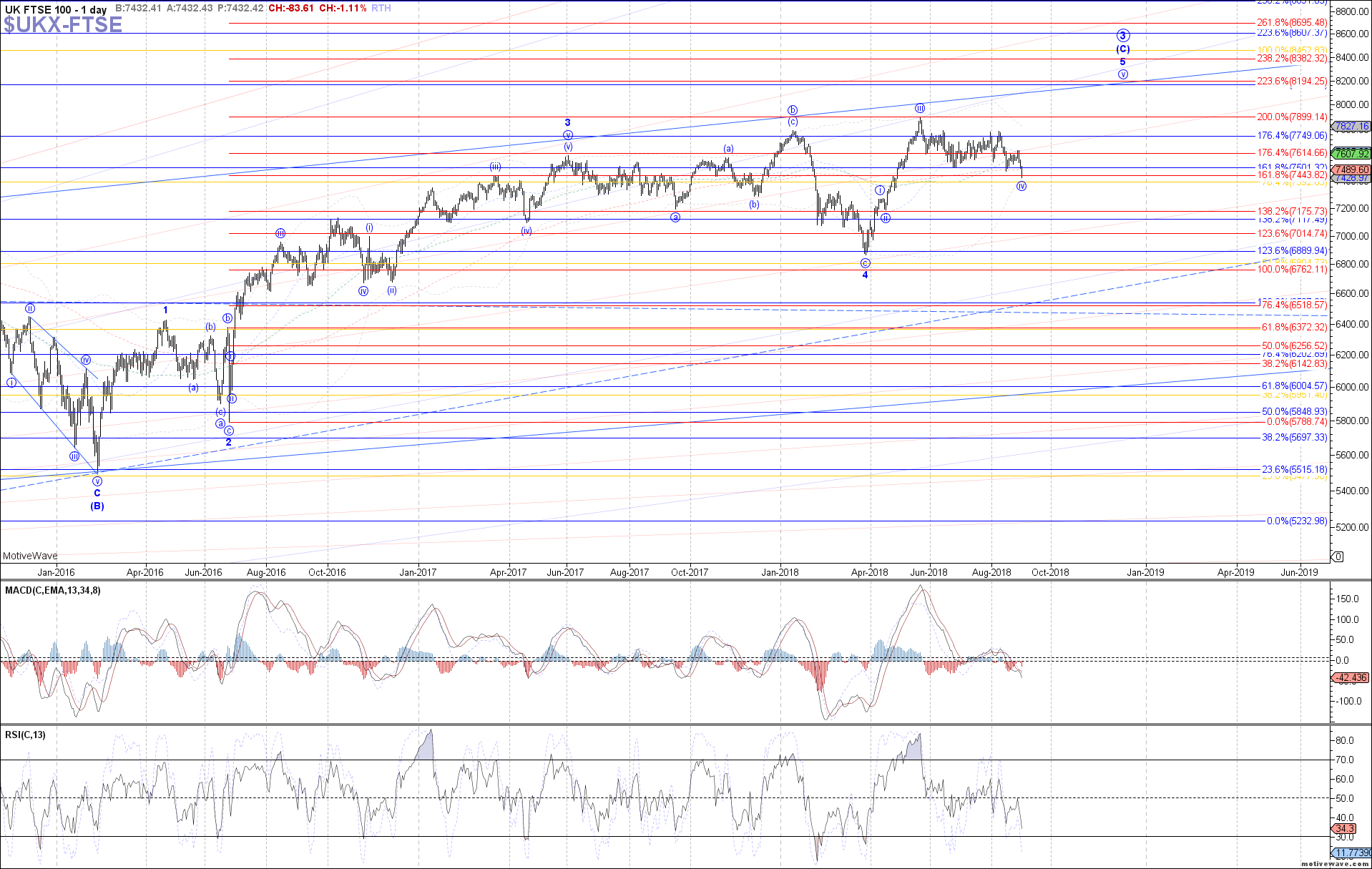Click the 'P:7432.42' price value
This screenshot has width=1372, height=869.
click(x=240, y=8)
